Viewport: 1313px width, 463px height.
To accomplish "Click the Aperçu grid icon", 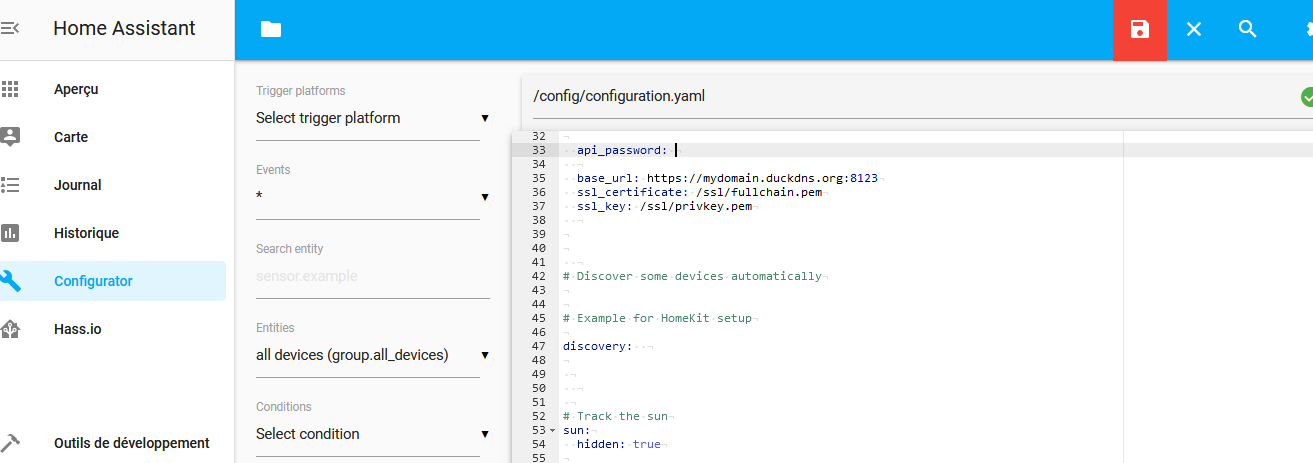I will coord(10,89).
